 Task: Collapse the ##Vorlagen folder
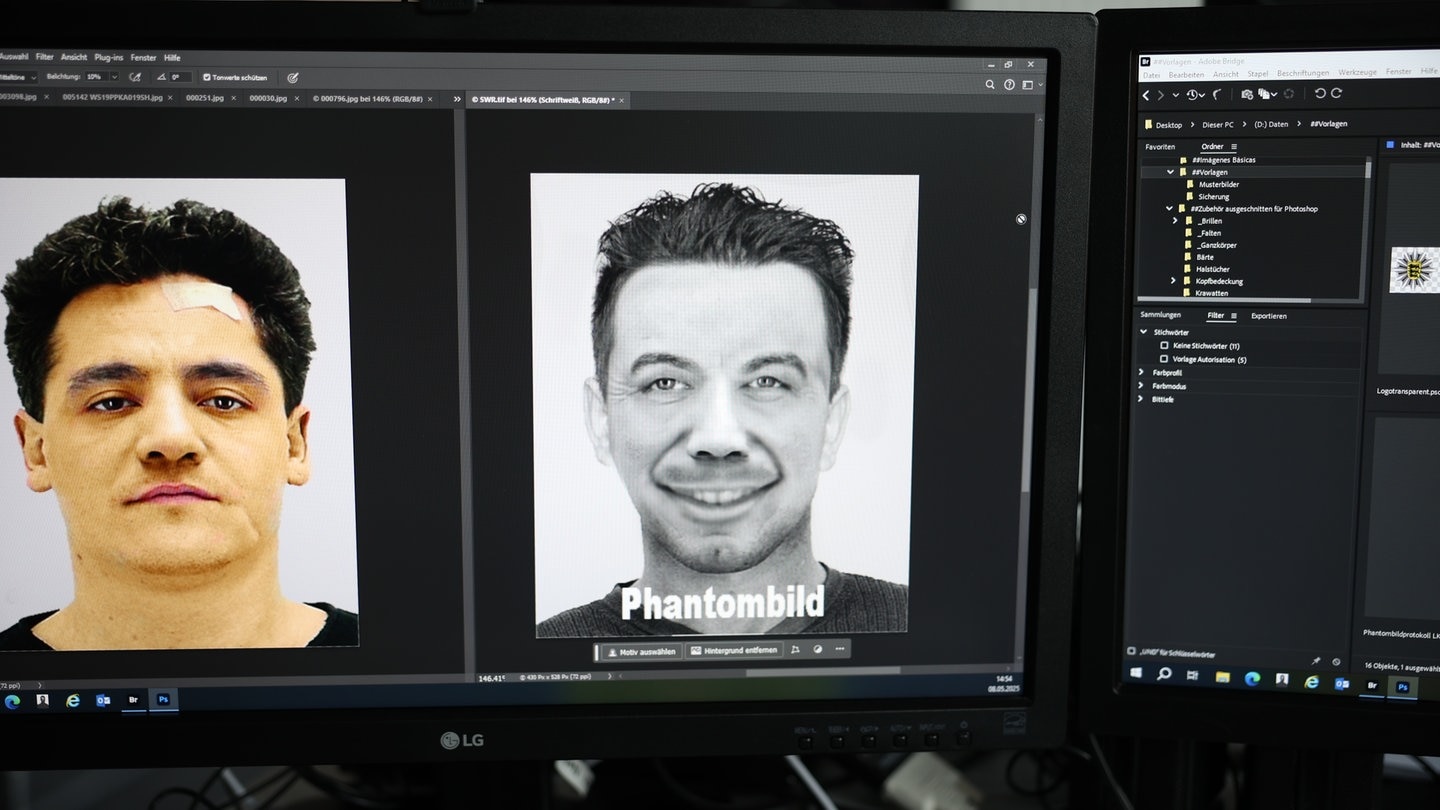pos(1170,172)
